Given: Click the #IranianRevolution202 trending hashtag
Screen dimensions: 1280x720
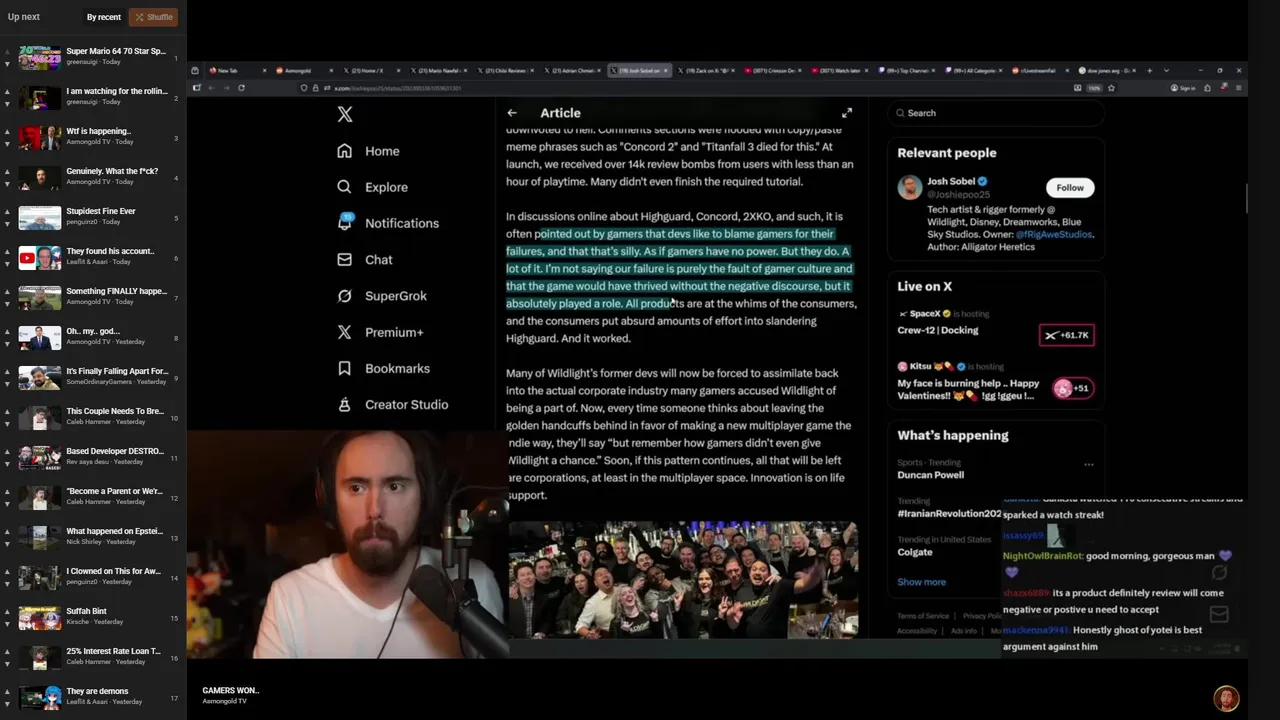Looking at the screenshot, I should click(949, 514).
